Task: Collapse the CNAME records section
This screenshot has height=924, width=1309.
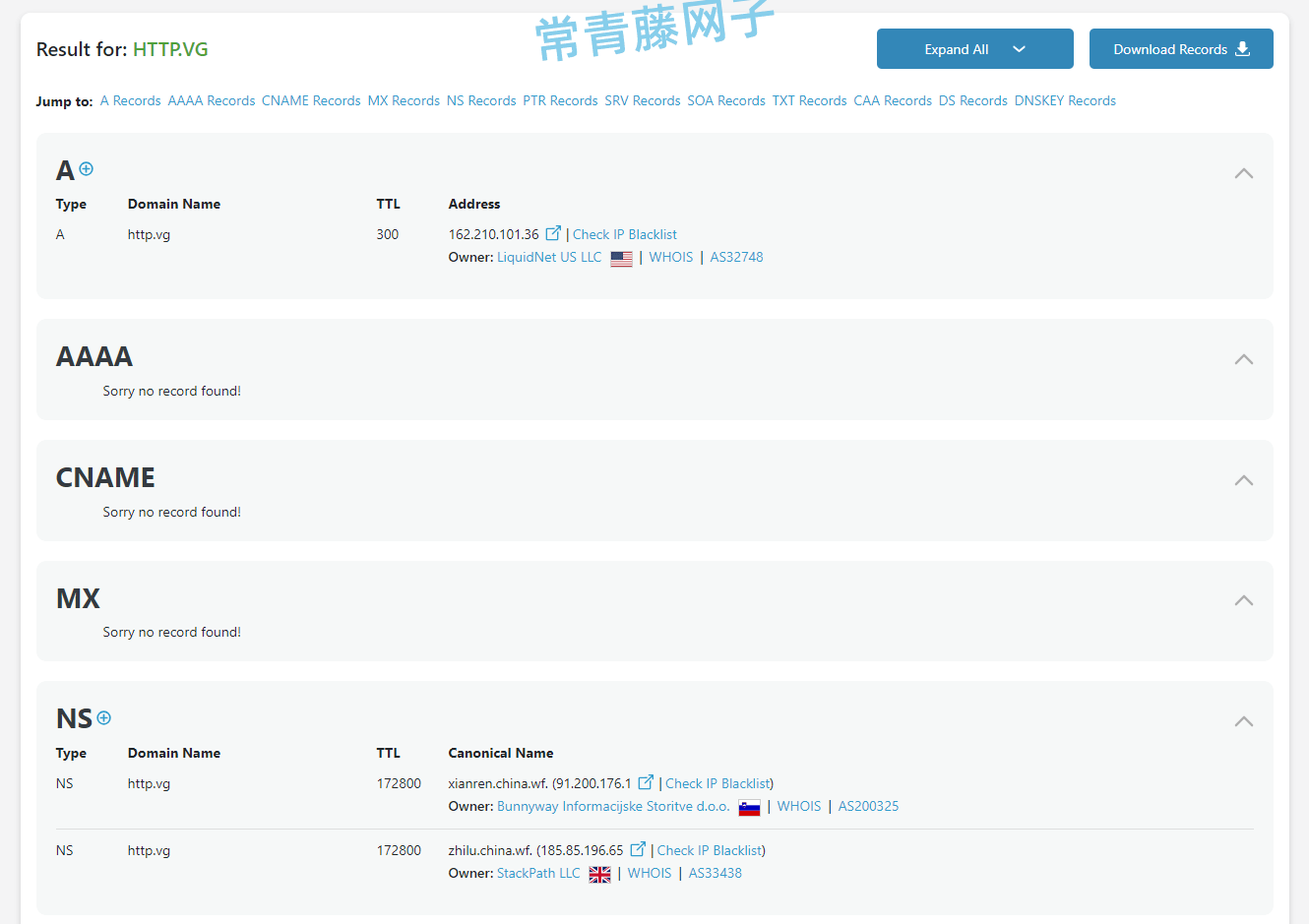Action: pos(1243,480)
